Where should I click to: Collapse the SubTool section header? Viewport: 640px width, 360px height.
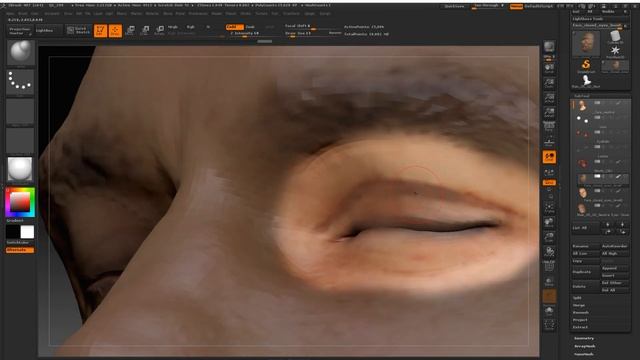(582, 96)
